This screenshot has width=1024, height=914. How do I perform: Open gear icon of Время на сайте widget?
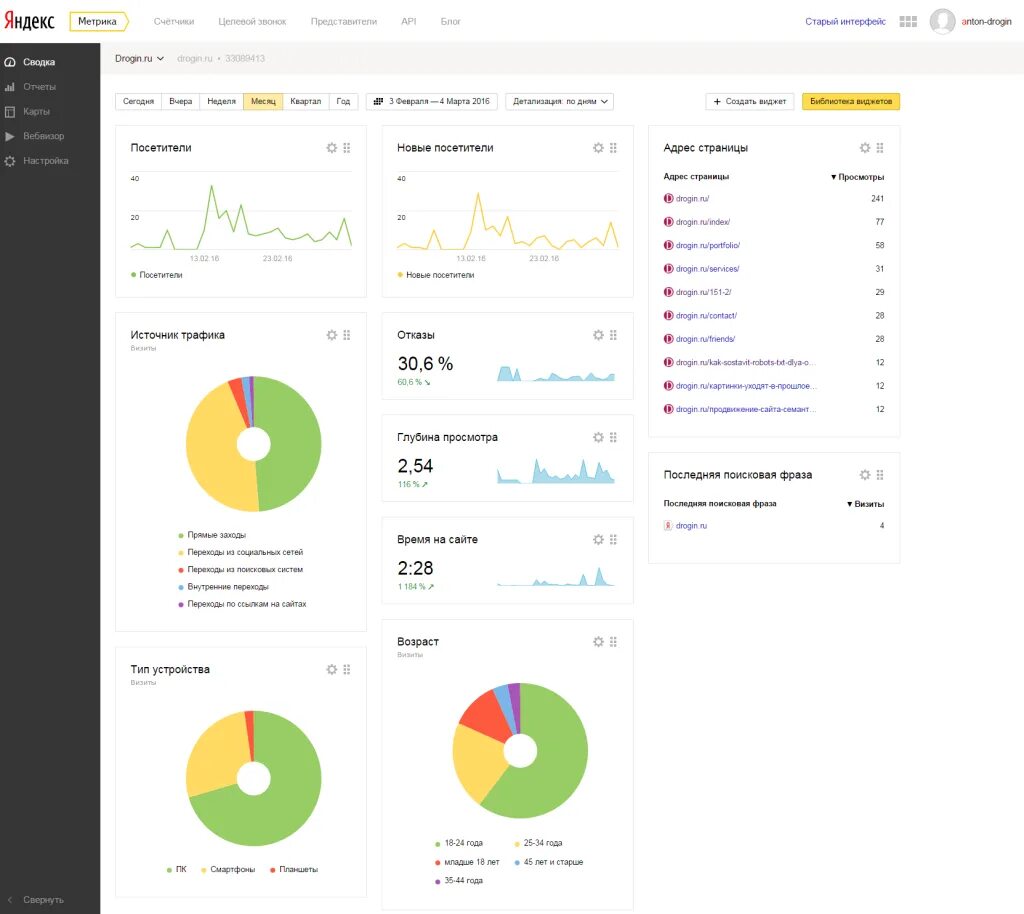click(598, 539)
